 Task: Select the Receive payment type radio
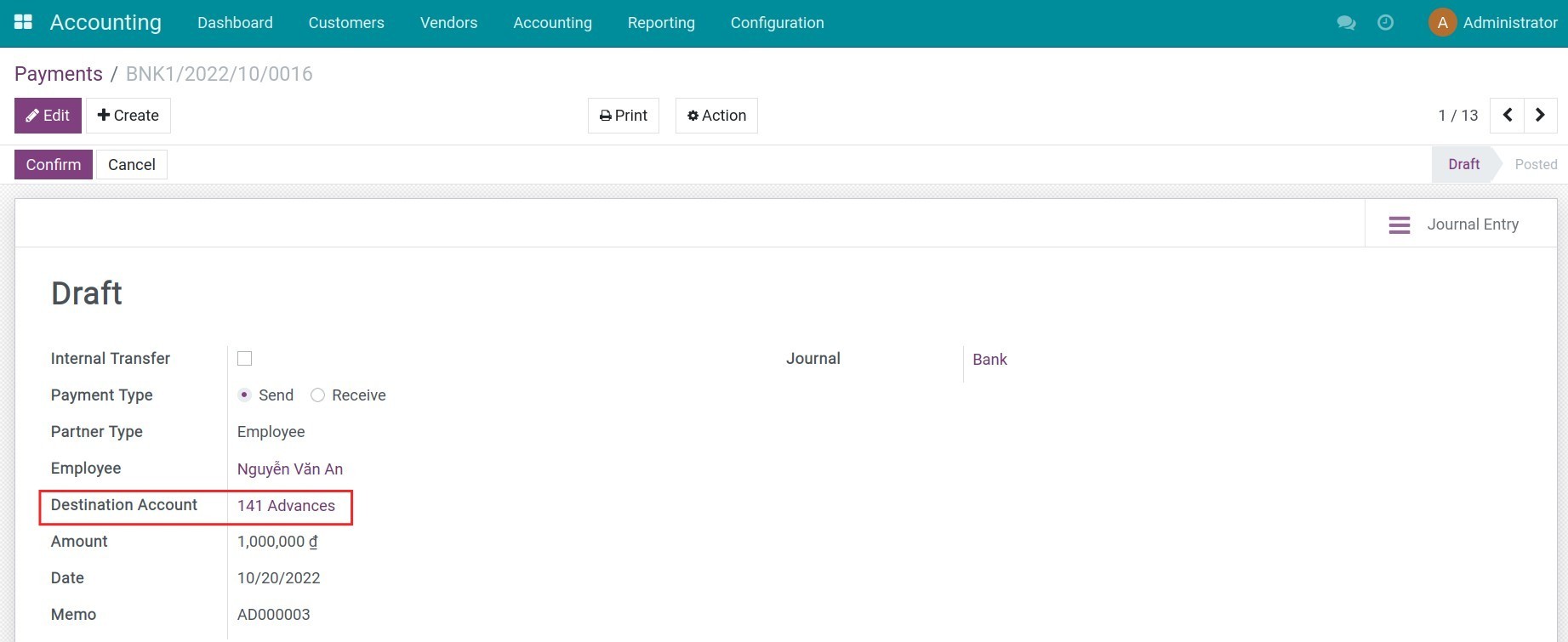[318, 395]
